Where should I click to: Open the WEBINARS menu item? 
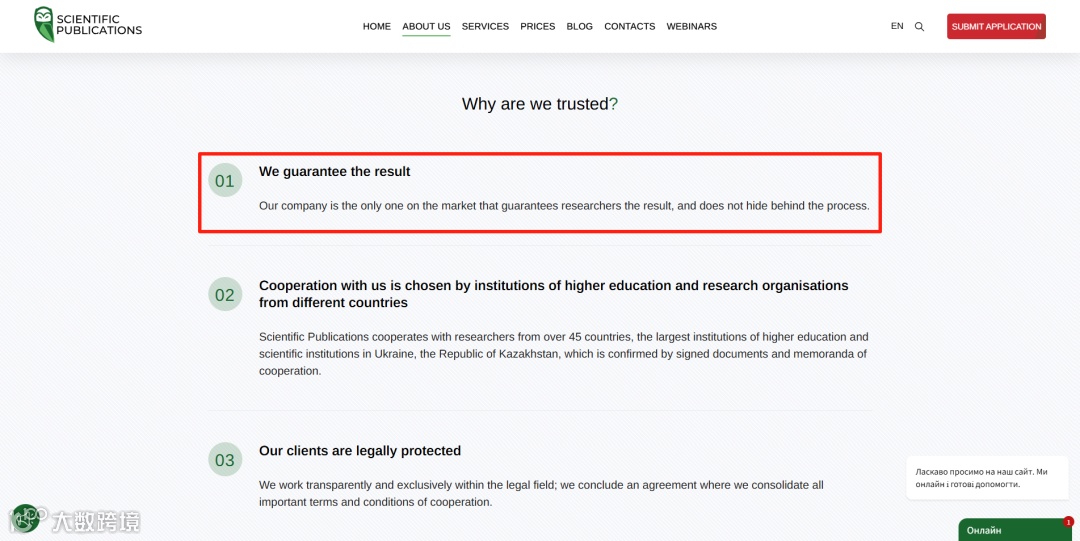[x=692, y=26]
